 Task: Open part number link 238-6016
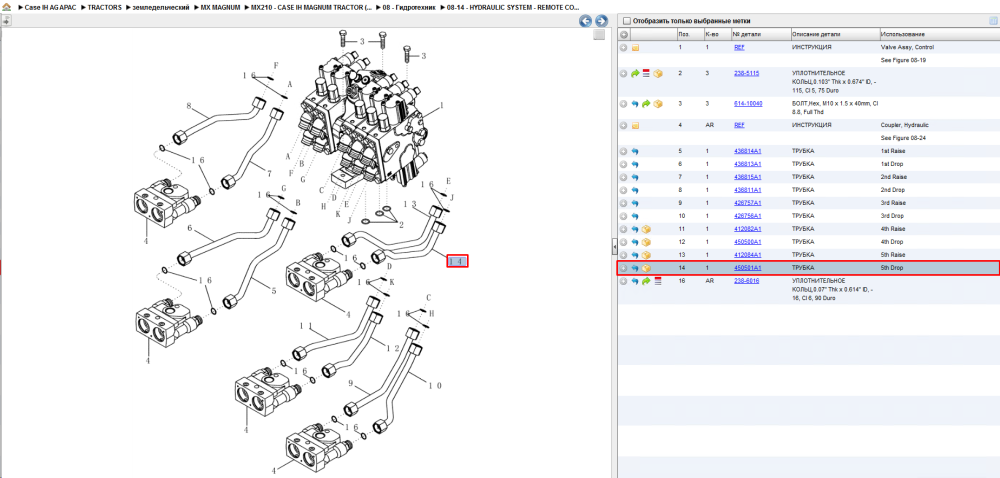tap(746, 280)
